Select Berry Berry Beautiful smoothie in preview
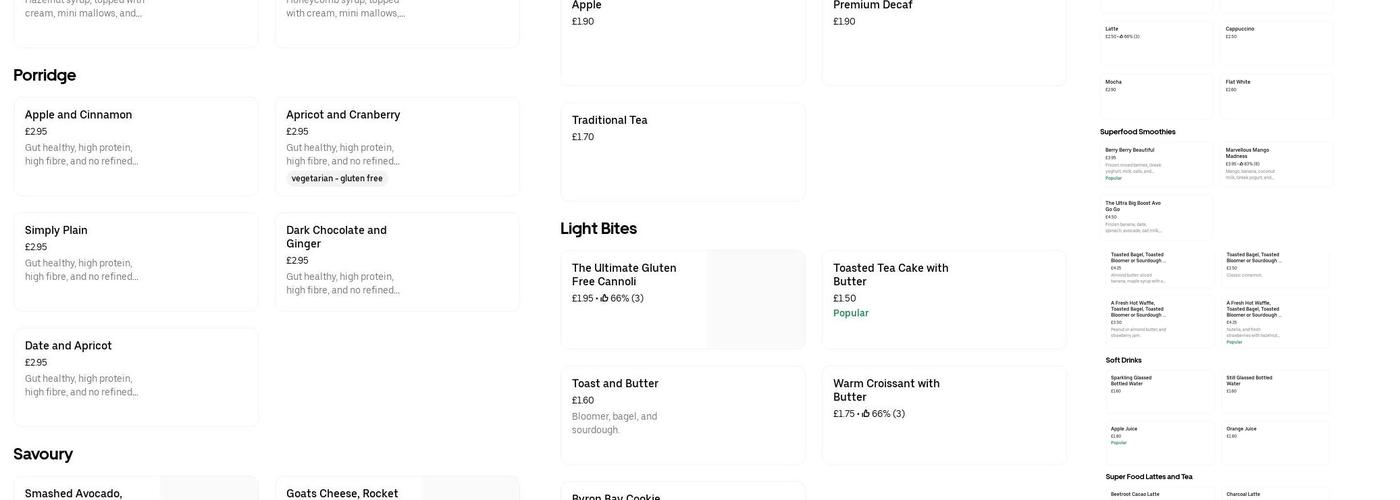1400x500 pixels. click(1156, 164)
